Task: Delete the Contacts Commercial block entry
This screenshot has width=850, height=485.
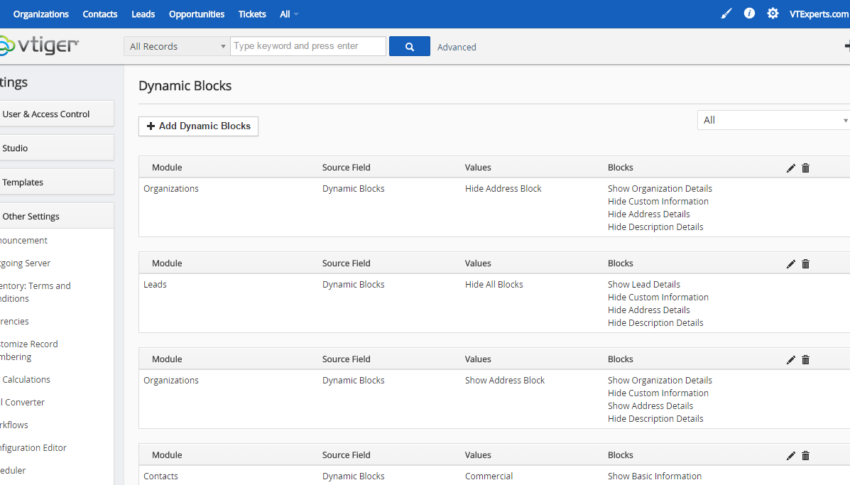Action: tap(806, 456)
